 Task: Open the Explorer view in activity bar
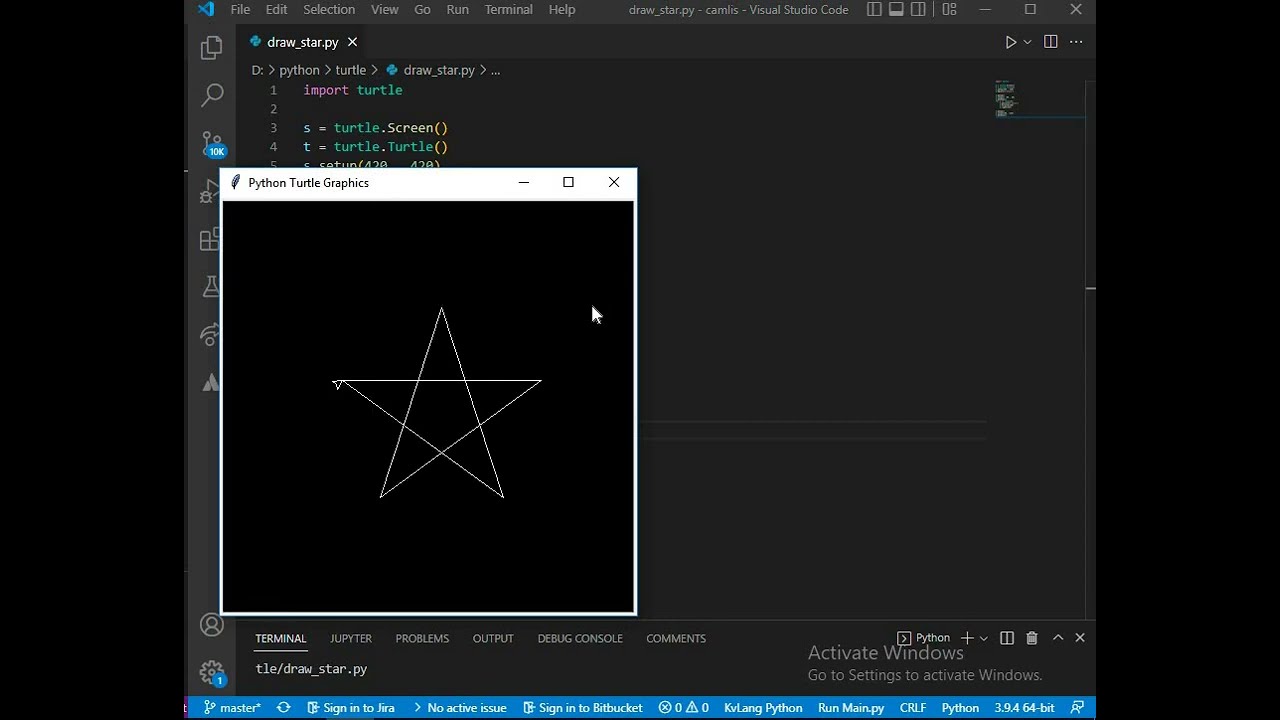point(211,47)
